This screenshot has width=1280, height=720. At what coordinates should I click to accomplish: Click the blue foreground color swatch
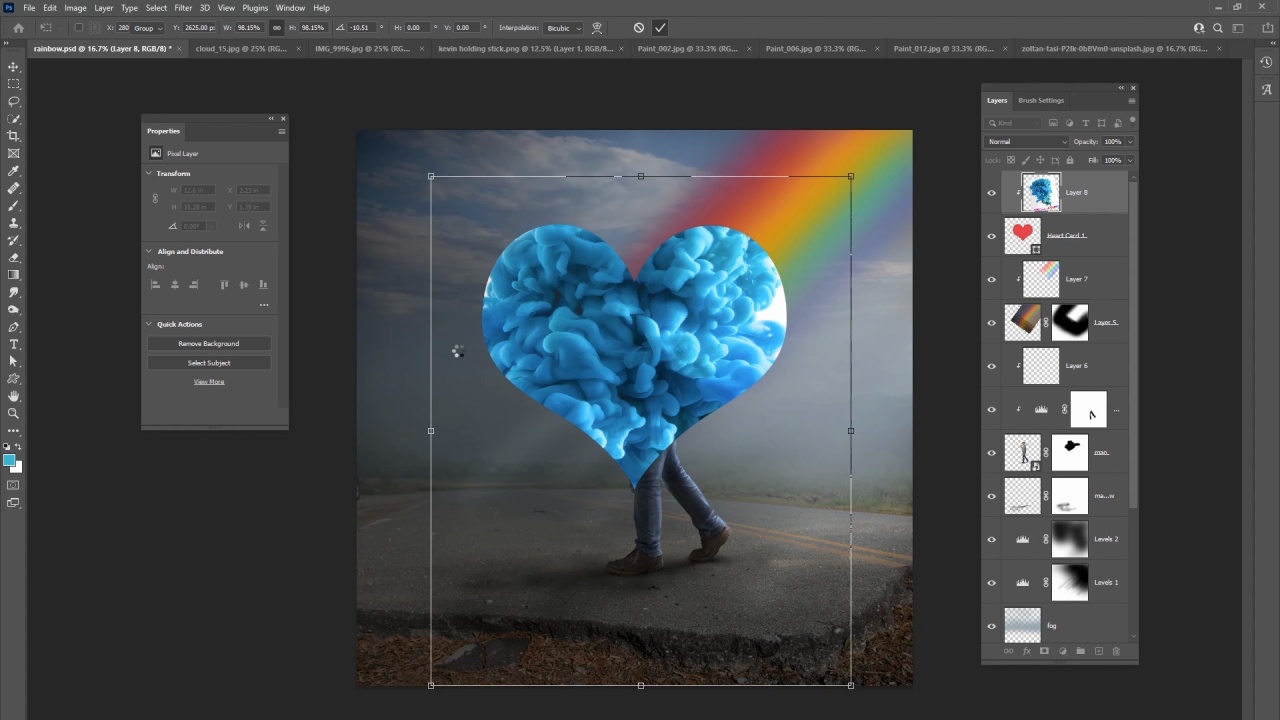[9, 460]
